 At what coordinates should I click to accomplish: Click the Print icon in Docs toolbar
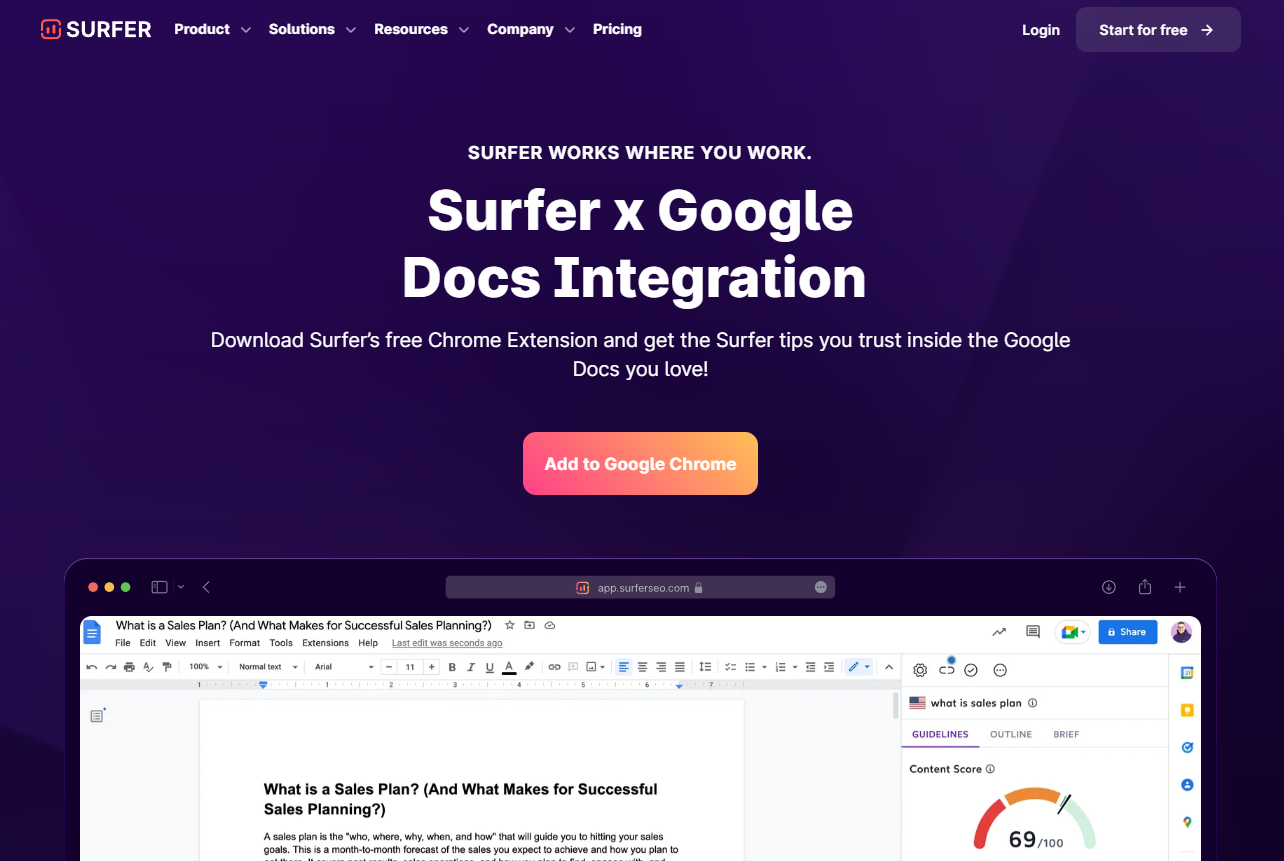pyautogui.click(x=129, y=667)
